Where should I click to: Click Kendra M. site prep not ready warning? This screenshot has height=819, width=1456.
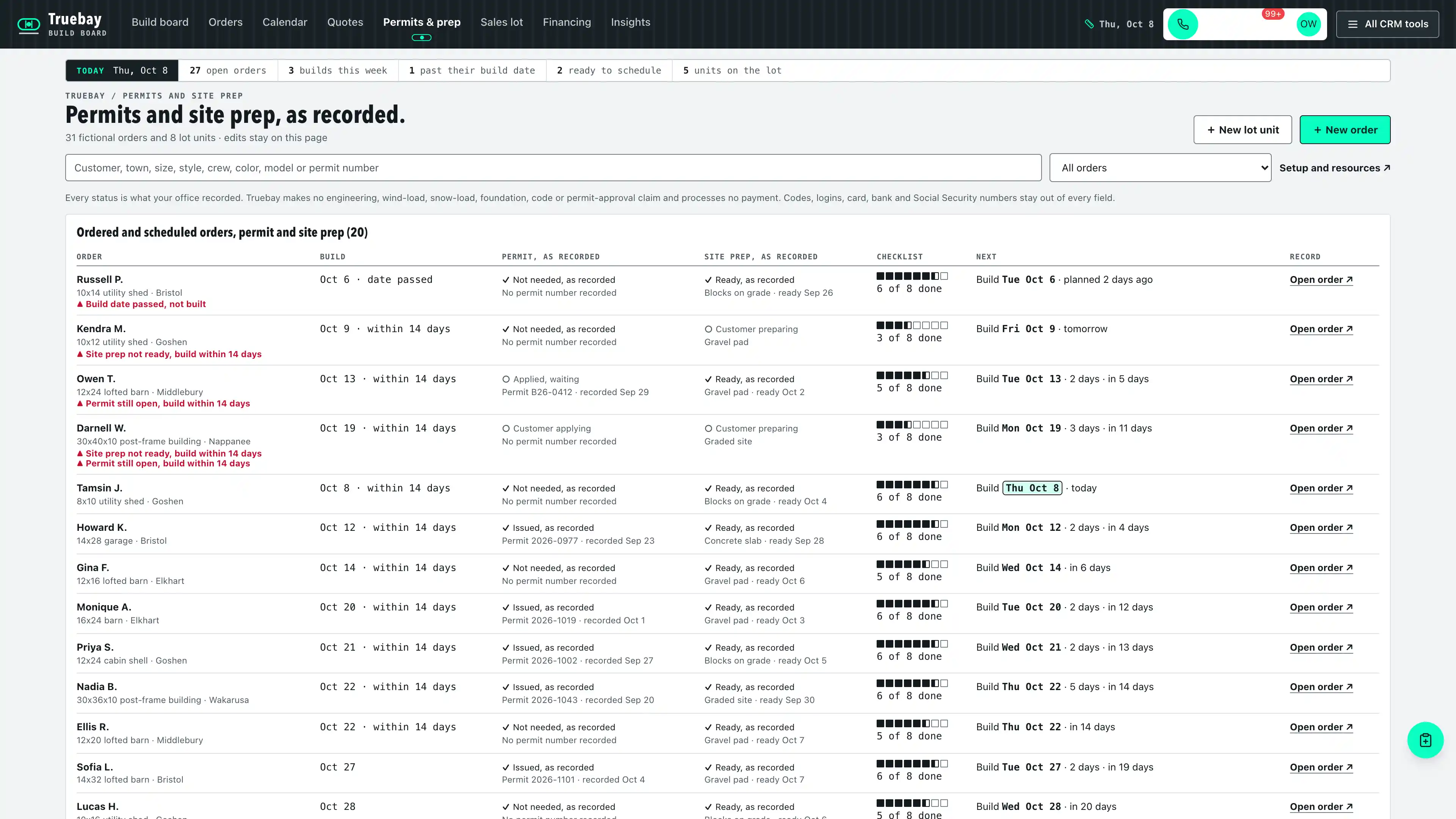pos(169,355)
